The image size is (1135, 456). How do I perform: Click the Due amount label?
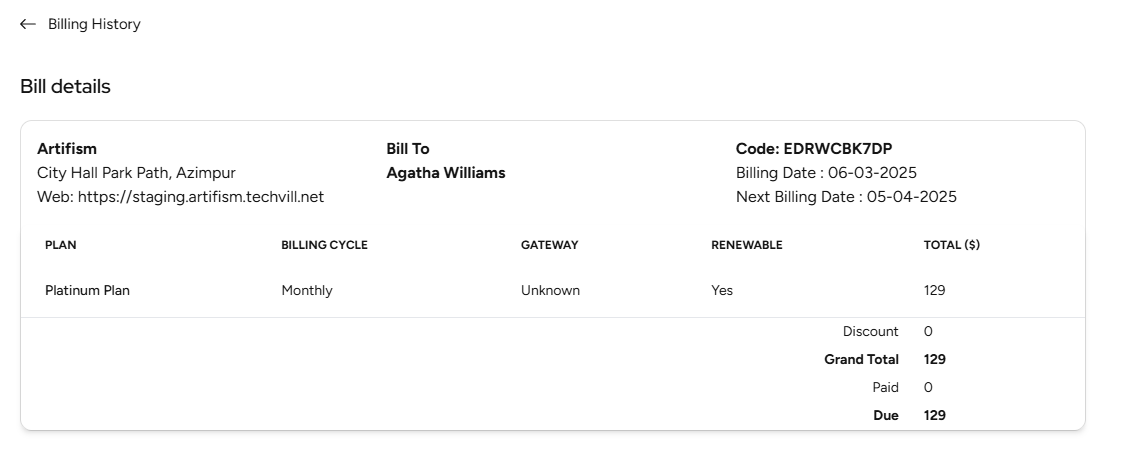pos(886,415)
